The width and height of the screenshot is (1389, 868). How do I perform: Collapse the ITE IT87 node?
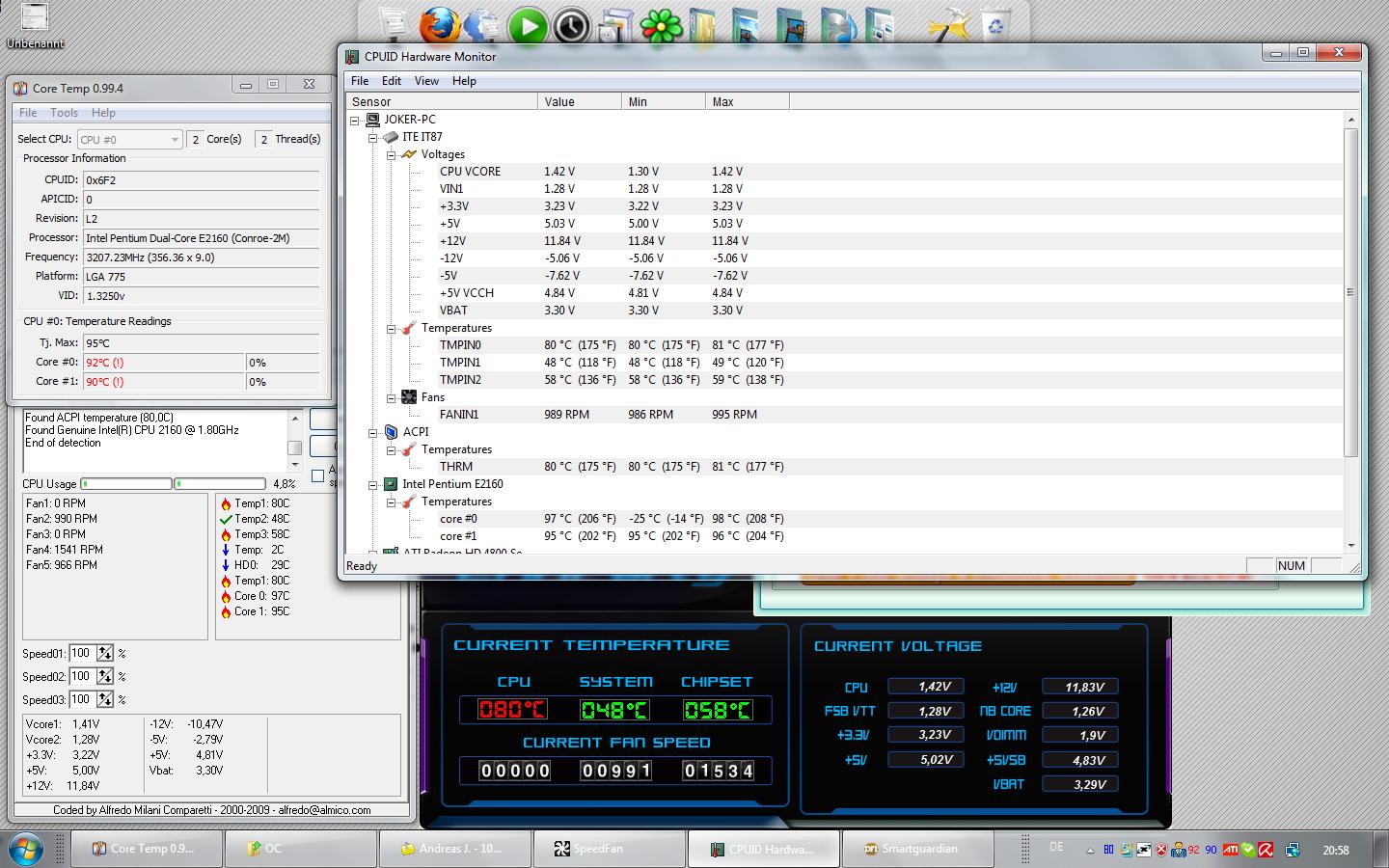click(x=373, y=137)
